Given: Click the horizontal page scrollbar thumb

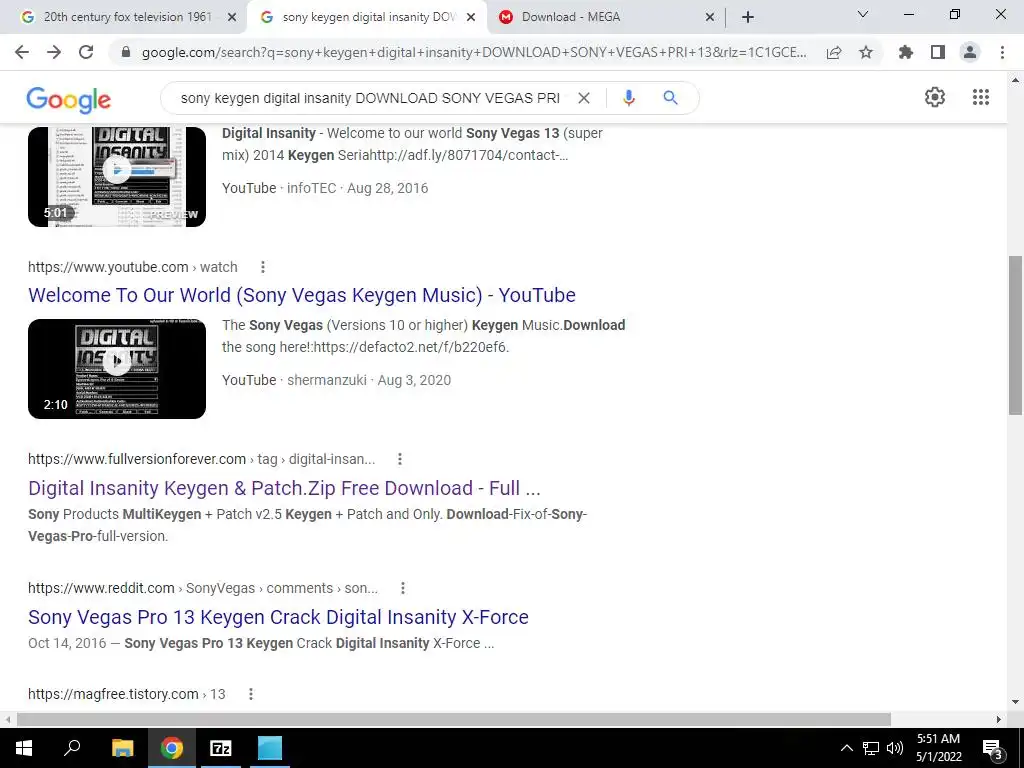Looking at the screenshot, I should [x=454, y=719].
